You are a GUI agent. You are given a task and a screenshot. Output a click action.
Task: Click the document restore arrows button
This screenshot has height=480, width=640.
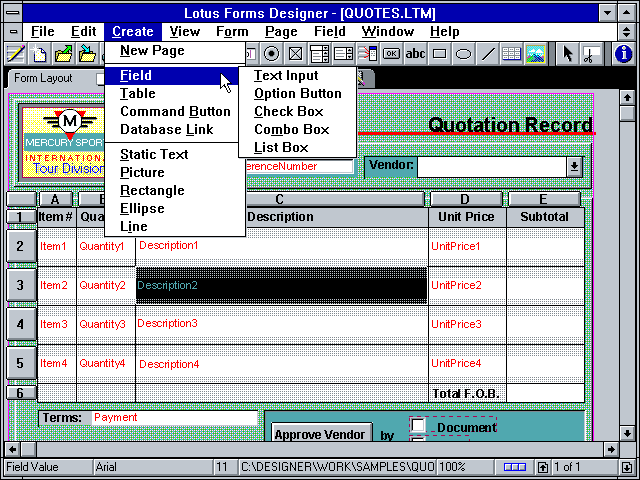(627, 31)
